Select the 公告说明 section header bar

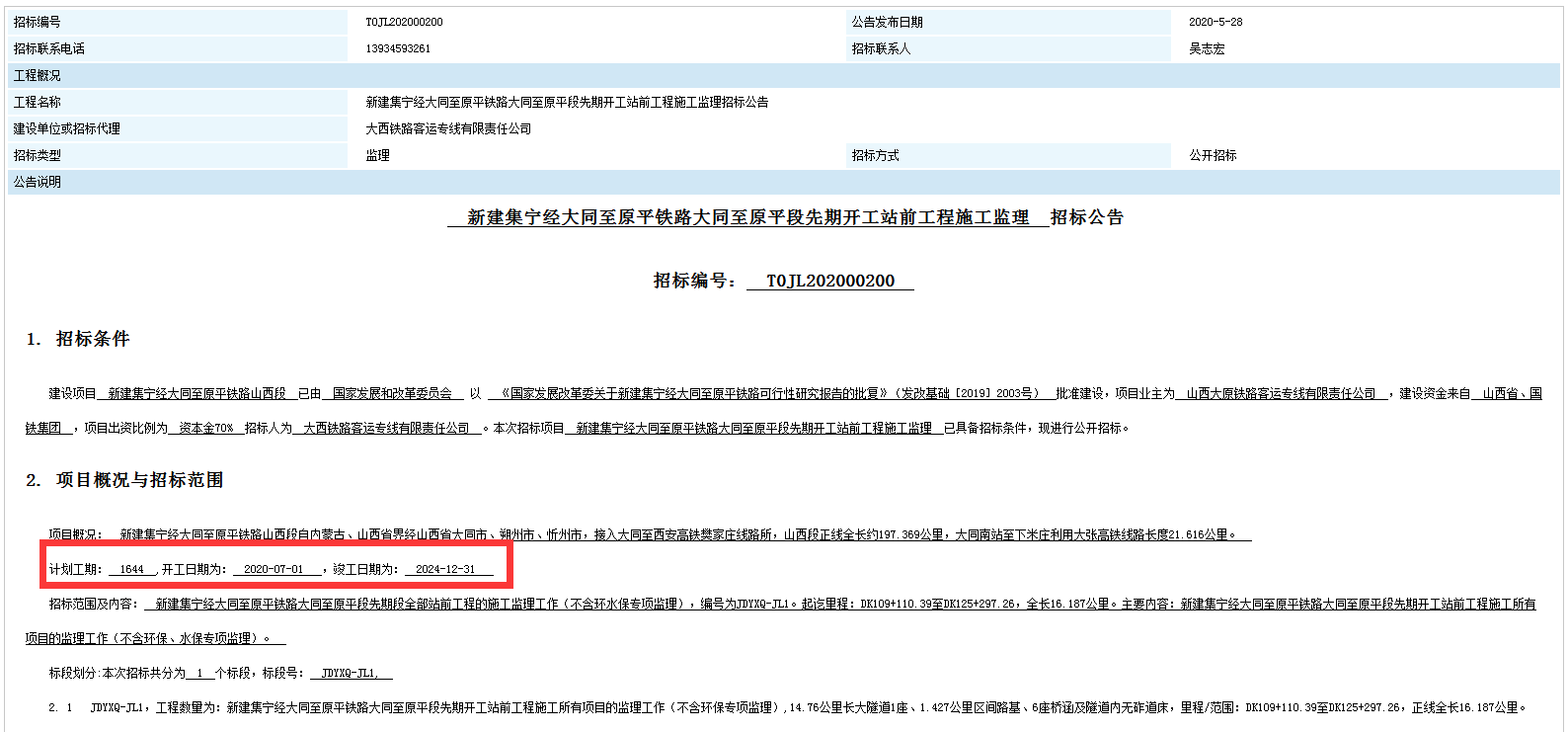784,182
